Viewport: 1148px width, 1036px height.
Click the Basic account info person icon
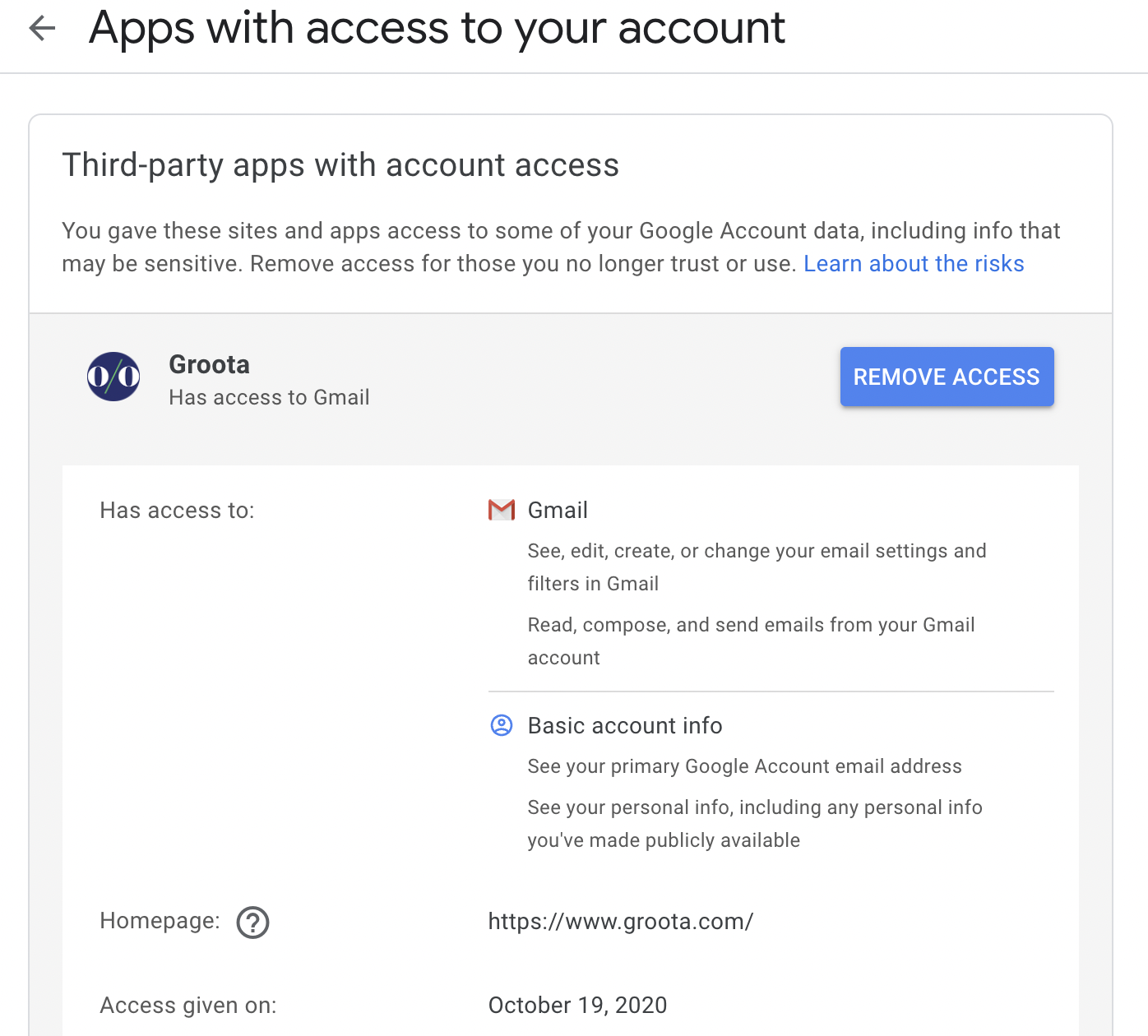tap(501, 725)
